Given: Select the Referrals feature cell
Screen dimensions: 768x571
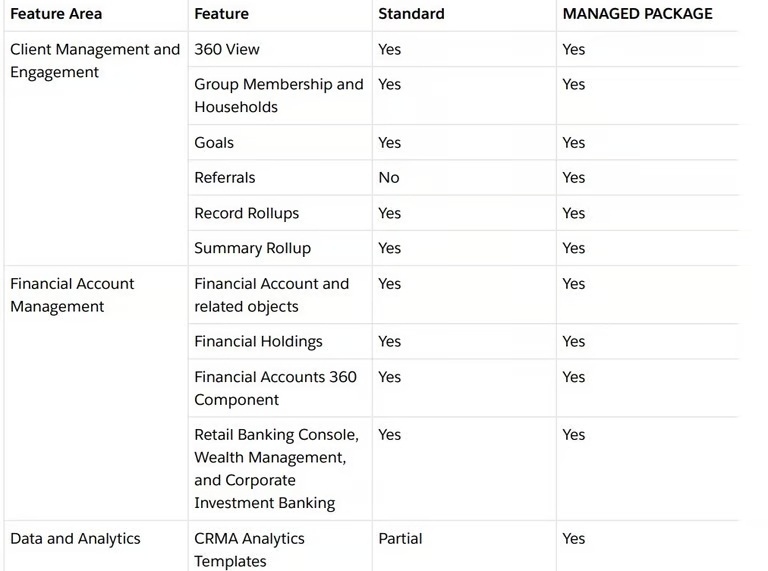Looking at the screenshot, I should point(225,178).
